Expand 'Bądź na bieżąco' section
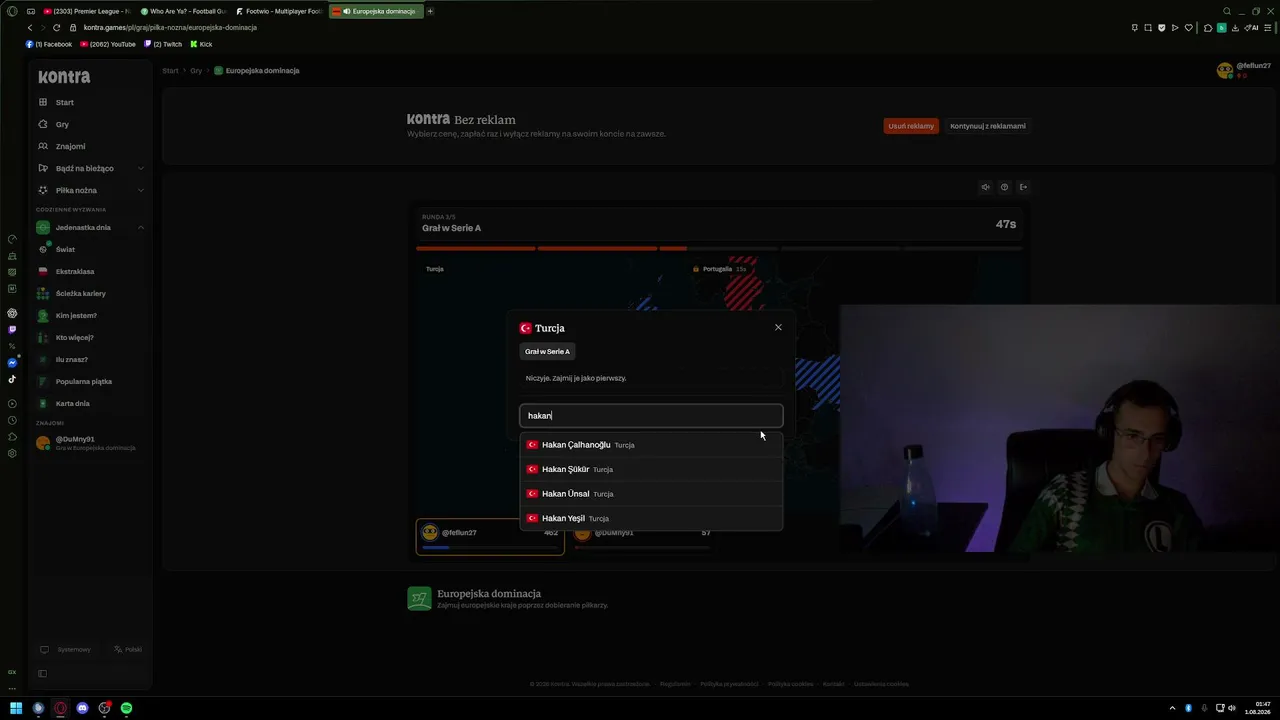This screenshot has width=1280, height=720. coord(91,168)
